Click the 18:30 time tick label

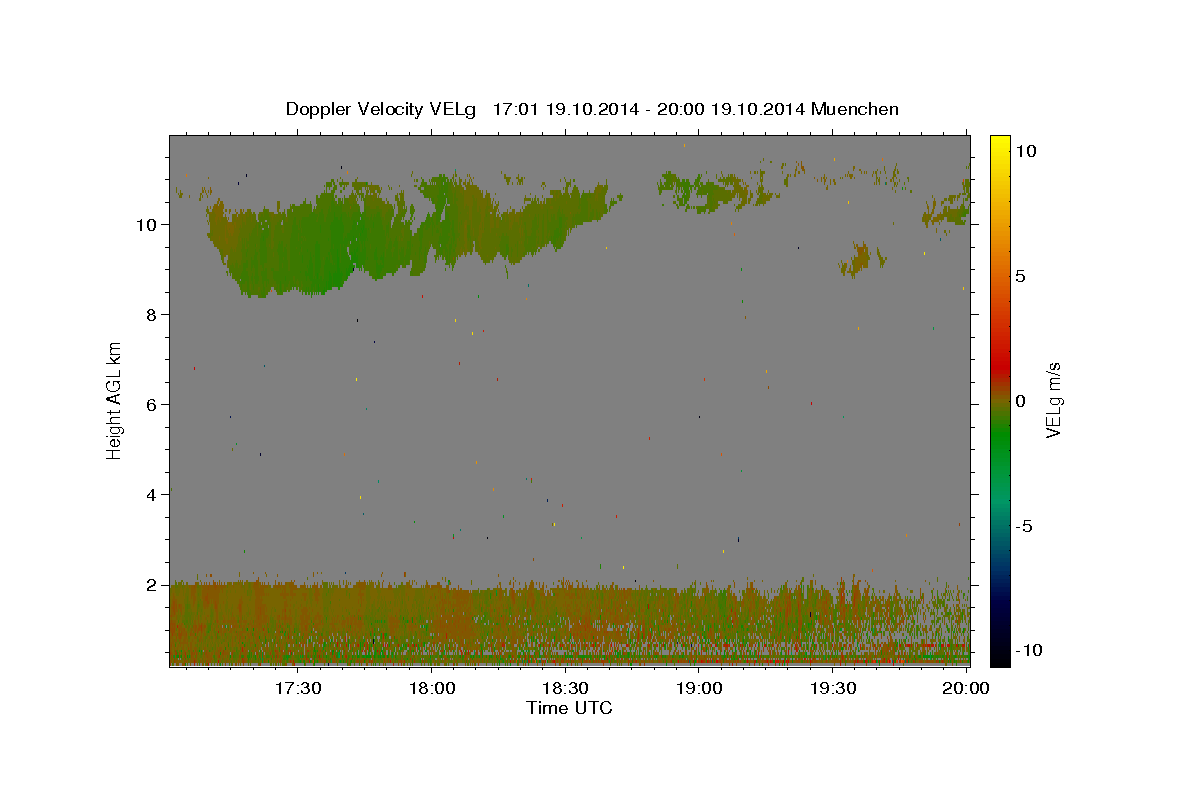pyautogui.click(x=566, y=689)
